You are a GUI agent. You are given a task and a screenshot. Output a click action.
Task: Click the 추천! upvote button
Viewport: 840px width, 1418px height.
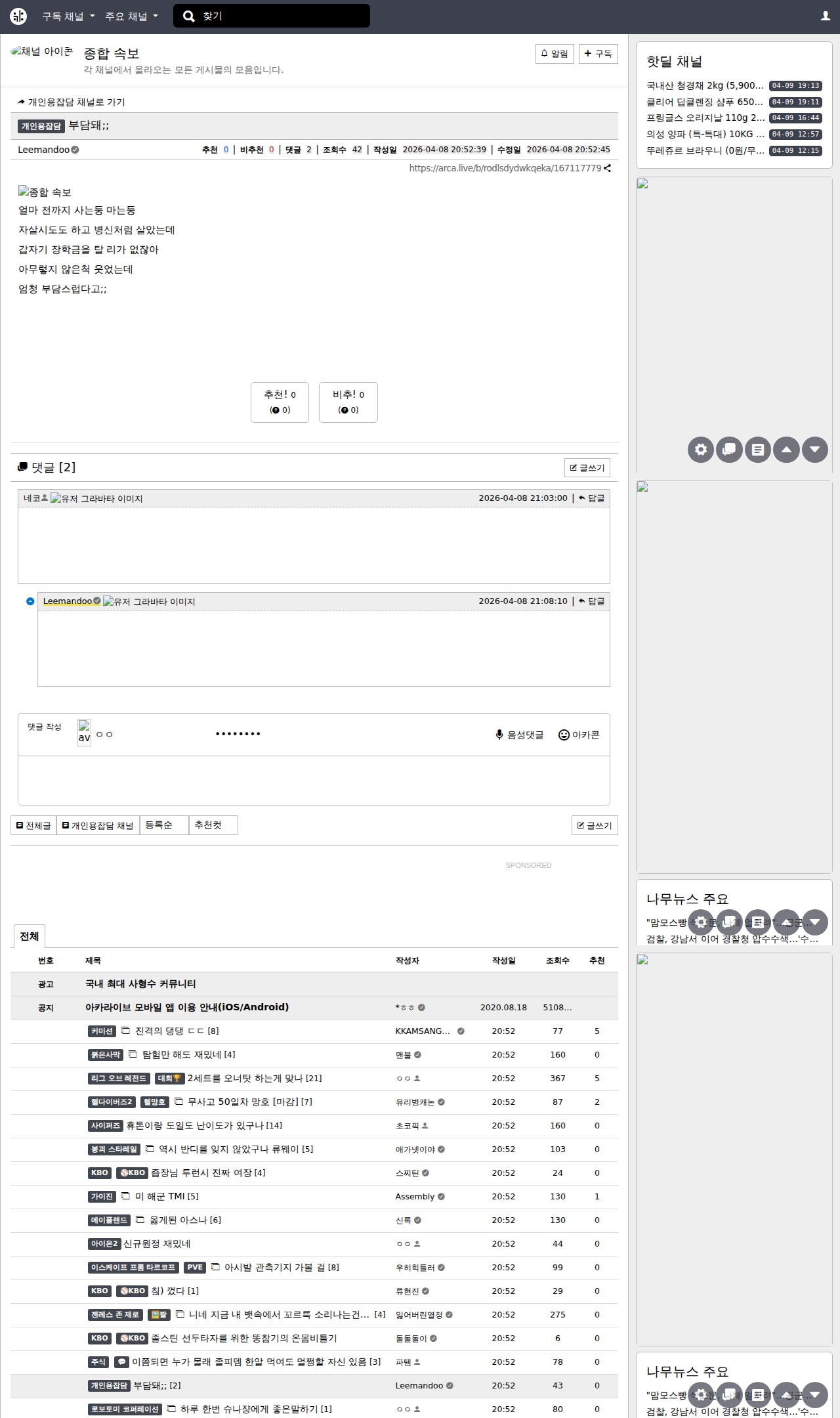tap(280, 402)
